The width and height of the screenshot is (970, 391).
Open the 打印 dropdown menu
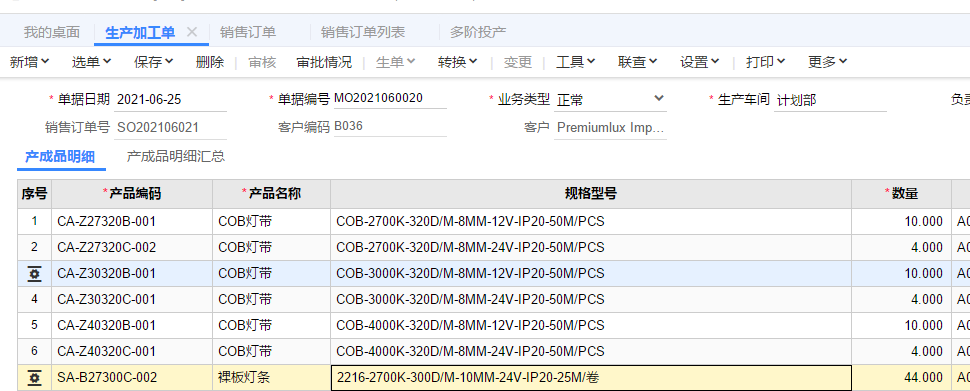coord(765,62)
